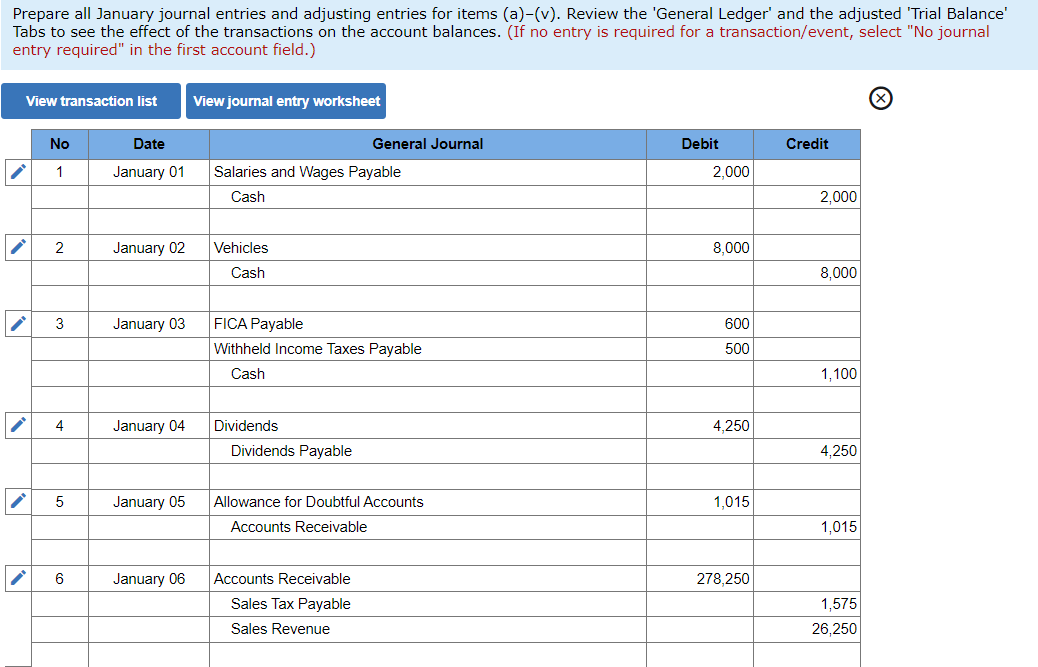The width and height of the screenshot is (1038, 667).
Task: Select Allowance for Doubtful Accounts line
Action: (x=428, y=502)
